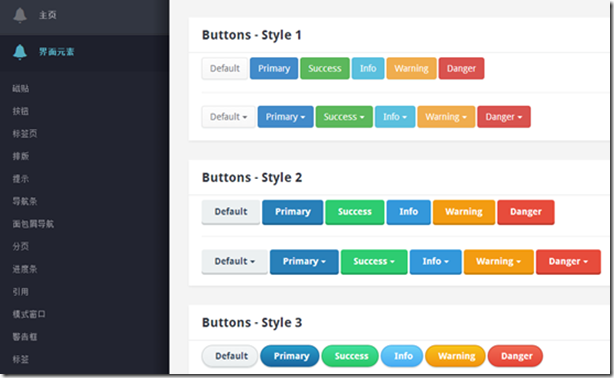614x378 pixels.
Task: Click the Style 1 Default button
Action: [x=225, y=69]
